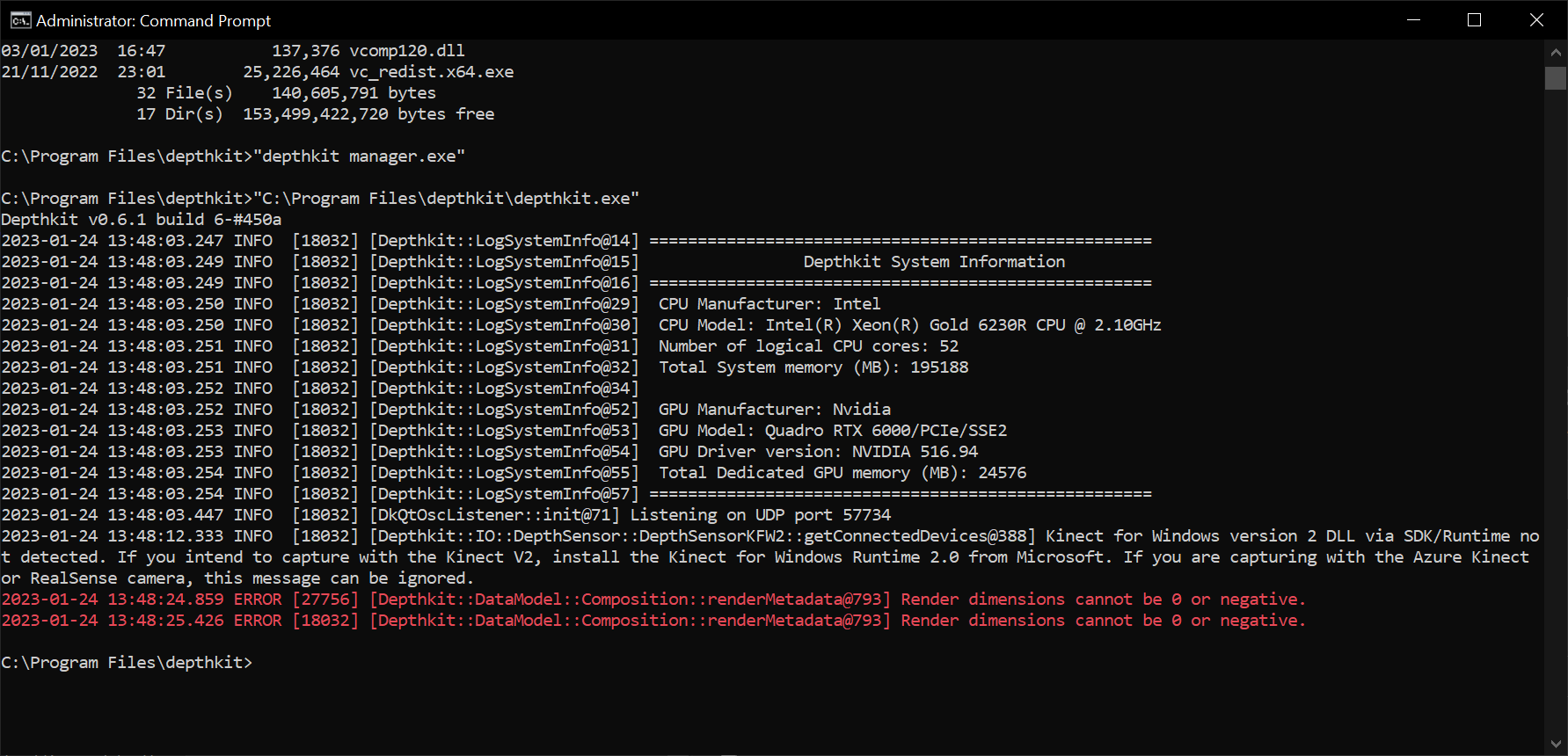The width and height of the screenshot is (1568, 756).
Task: Click the second red ERROR line at 13:48:25.426
Action: (653, 621)
